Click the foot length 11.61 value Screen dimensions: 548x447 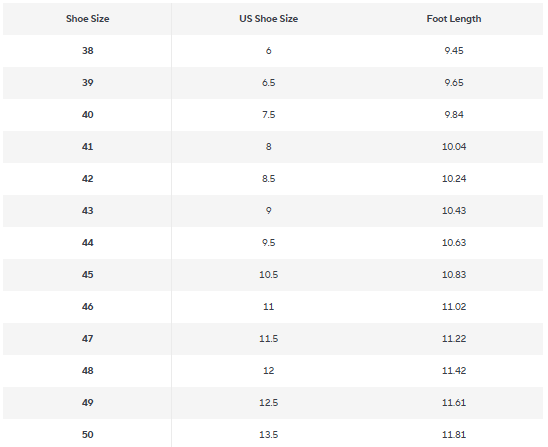pyautogui.click(x=454, y=403)
